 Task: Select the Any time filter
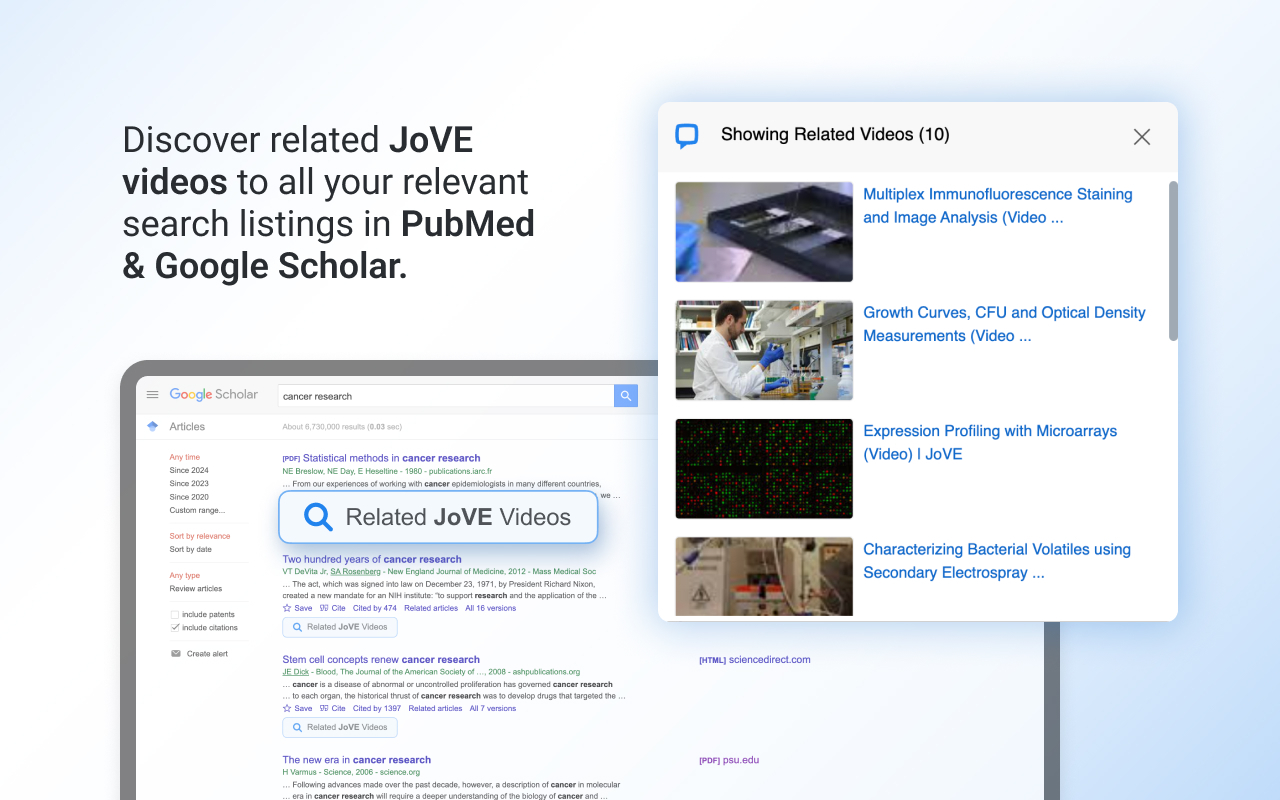click(x=185, y=457)
